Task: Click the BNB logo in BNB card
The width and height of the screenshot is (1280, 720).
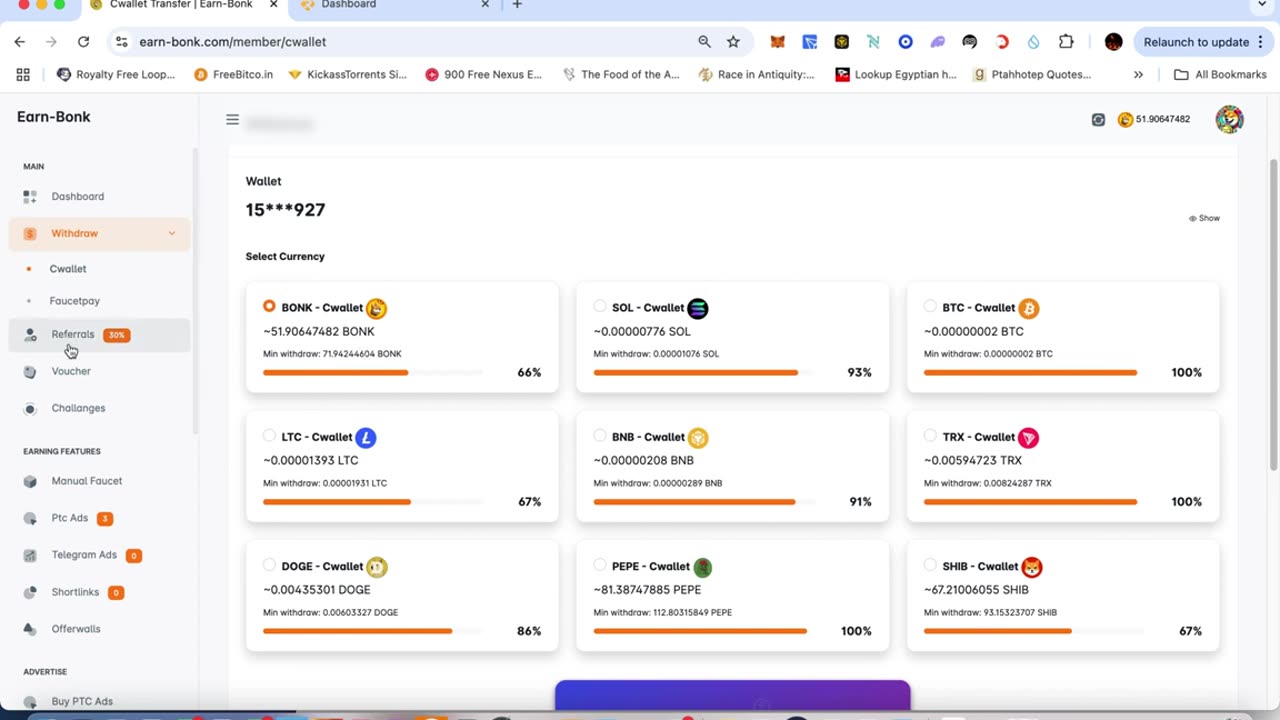Action: pyautogui.click(x=698, y=437)
